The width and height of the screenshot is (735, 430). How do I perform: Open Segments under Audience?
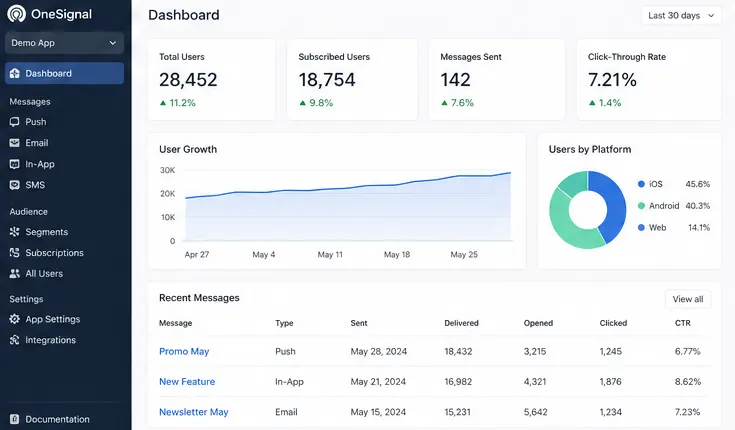[46, 232]
